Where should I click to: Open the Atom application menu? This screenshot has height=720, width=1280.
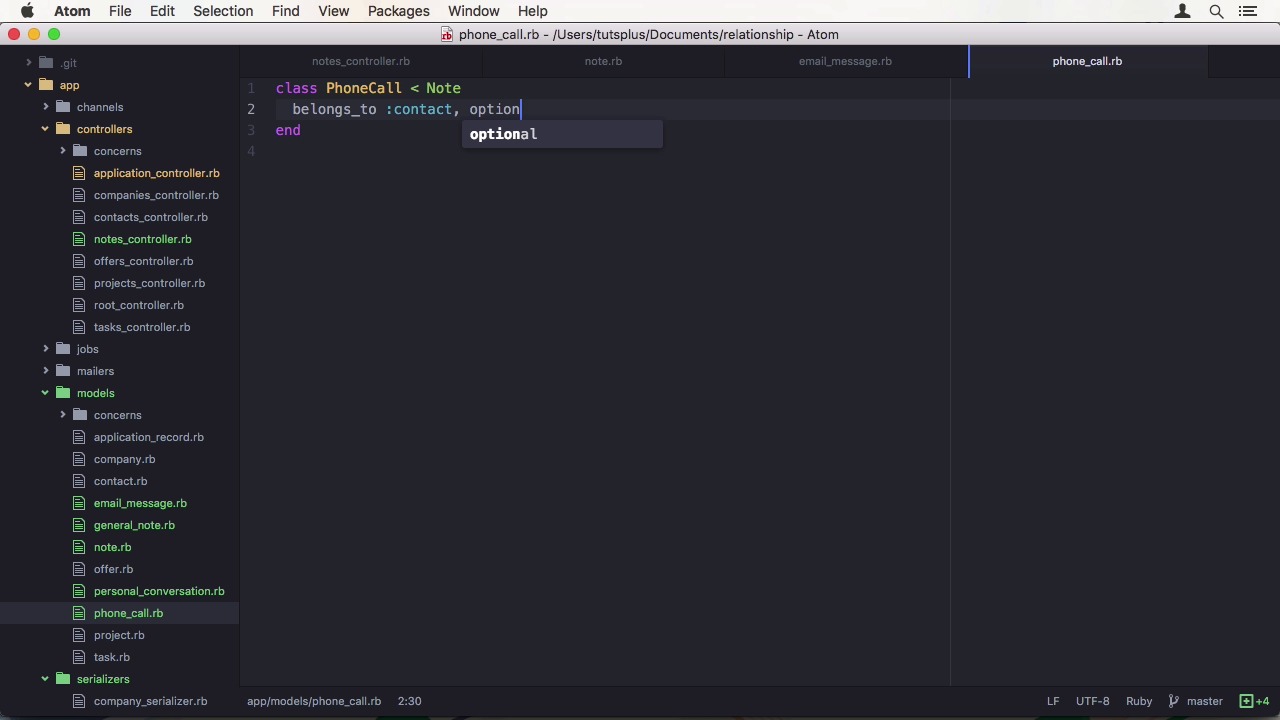point(72,11)
